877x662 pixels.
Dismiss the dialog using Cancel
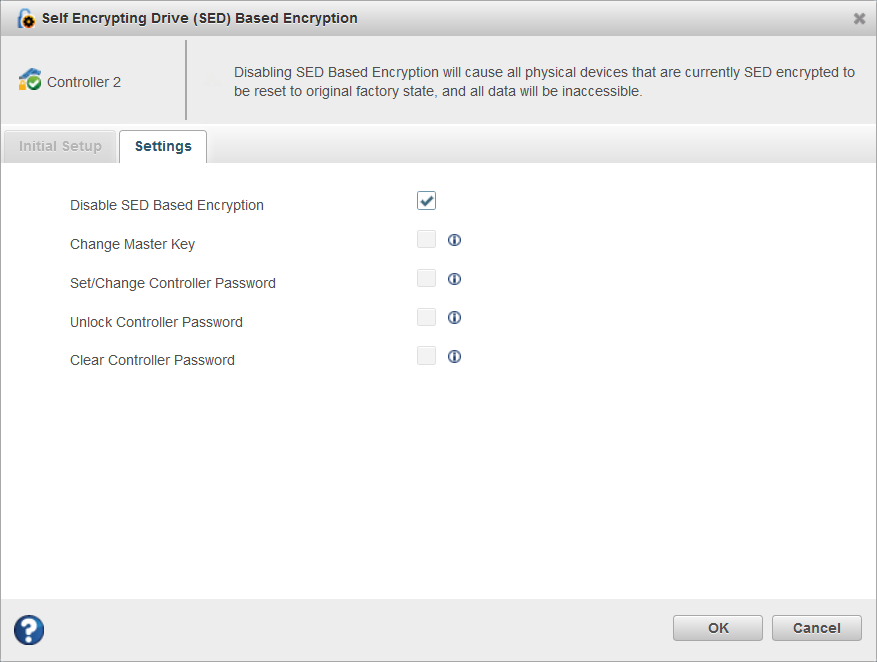(816, 628)
